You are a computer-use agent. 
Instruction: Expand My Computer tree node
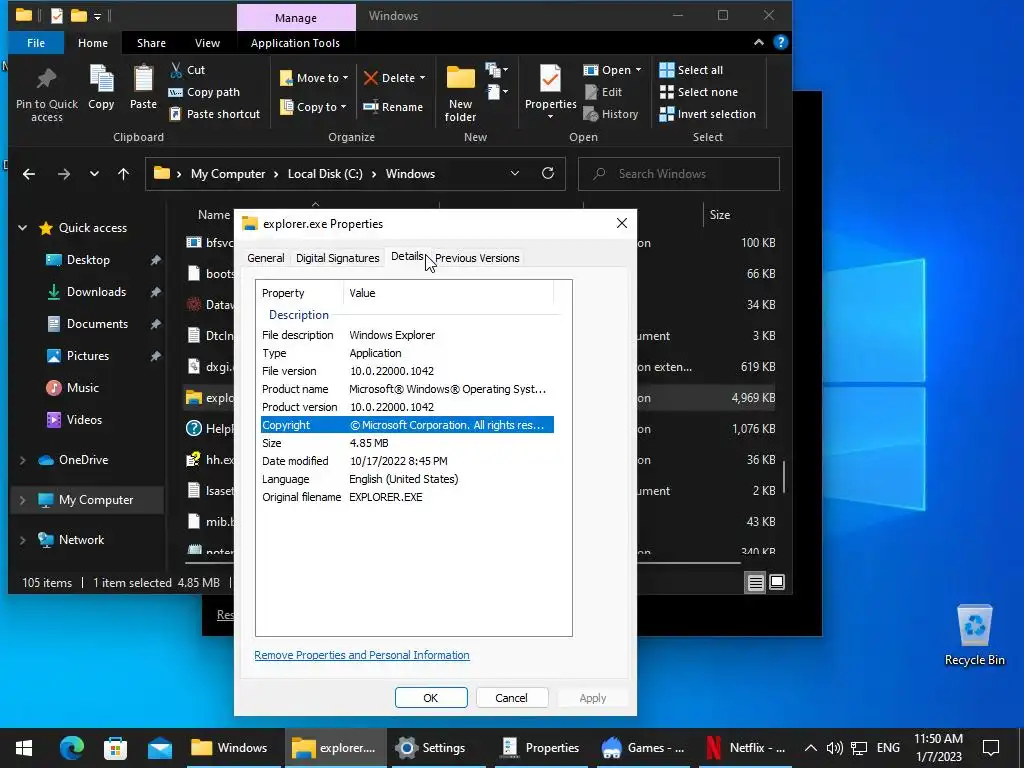click(23, 500)
